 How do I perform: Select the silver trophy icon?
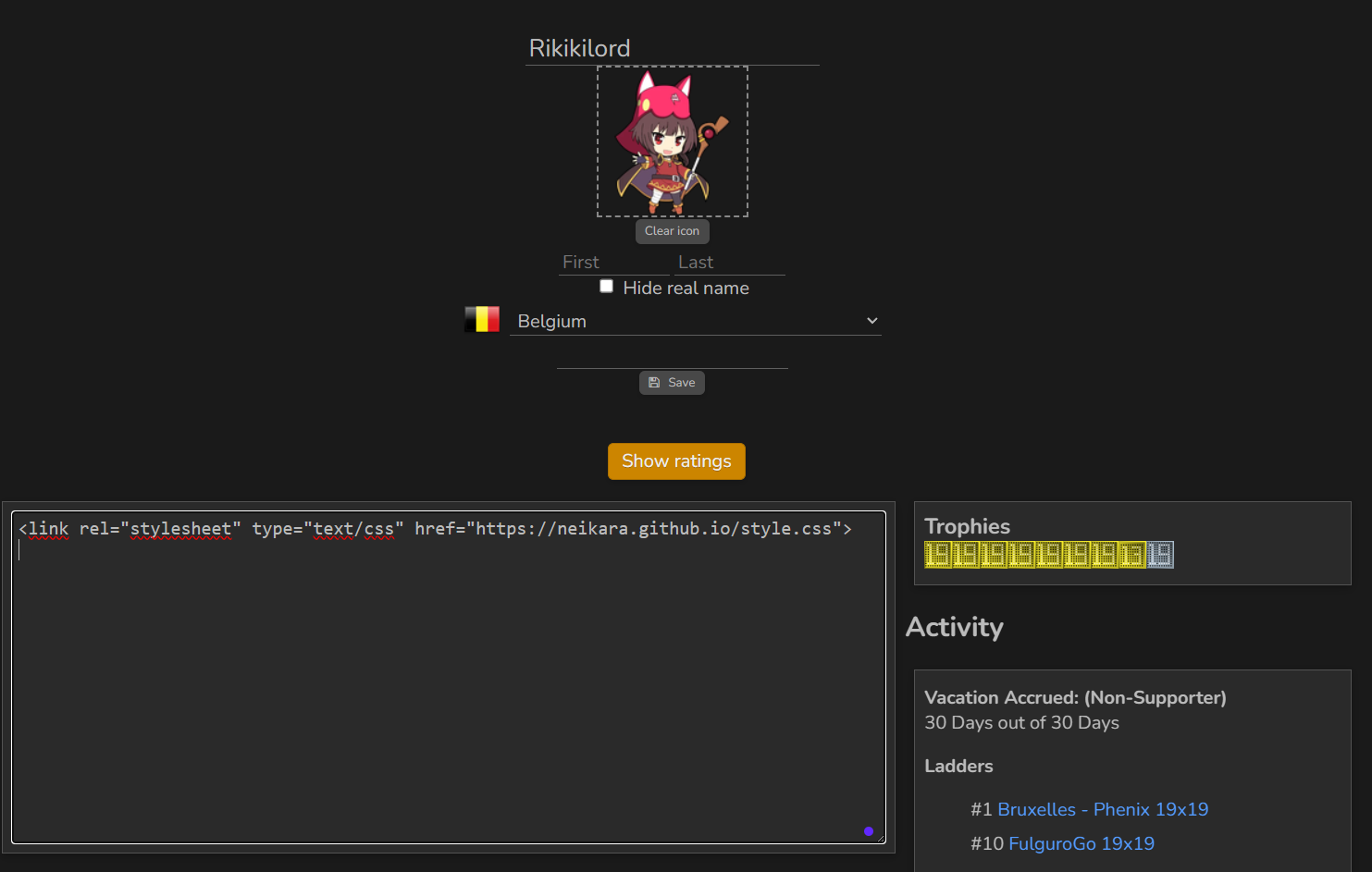point(1160,555)
